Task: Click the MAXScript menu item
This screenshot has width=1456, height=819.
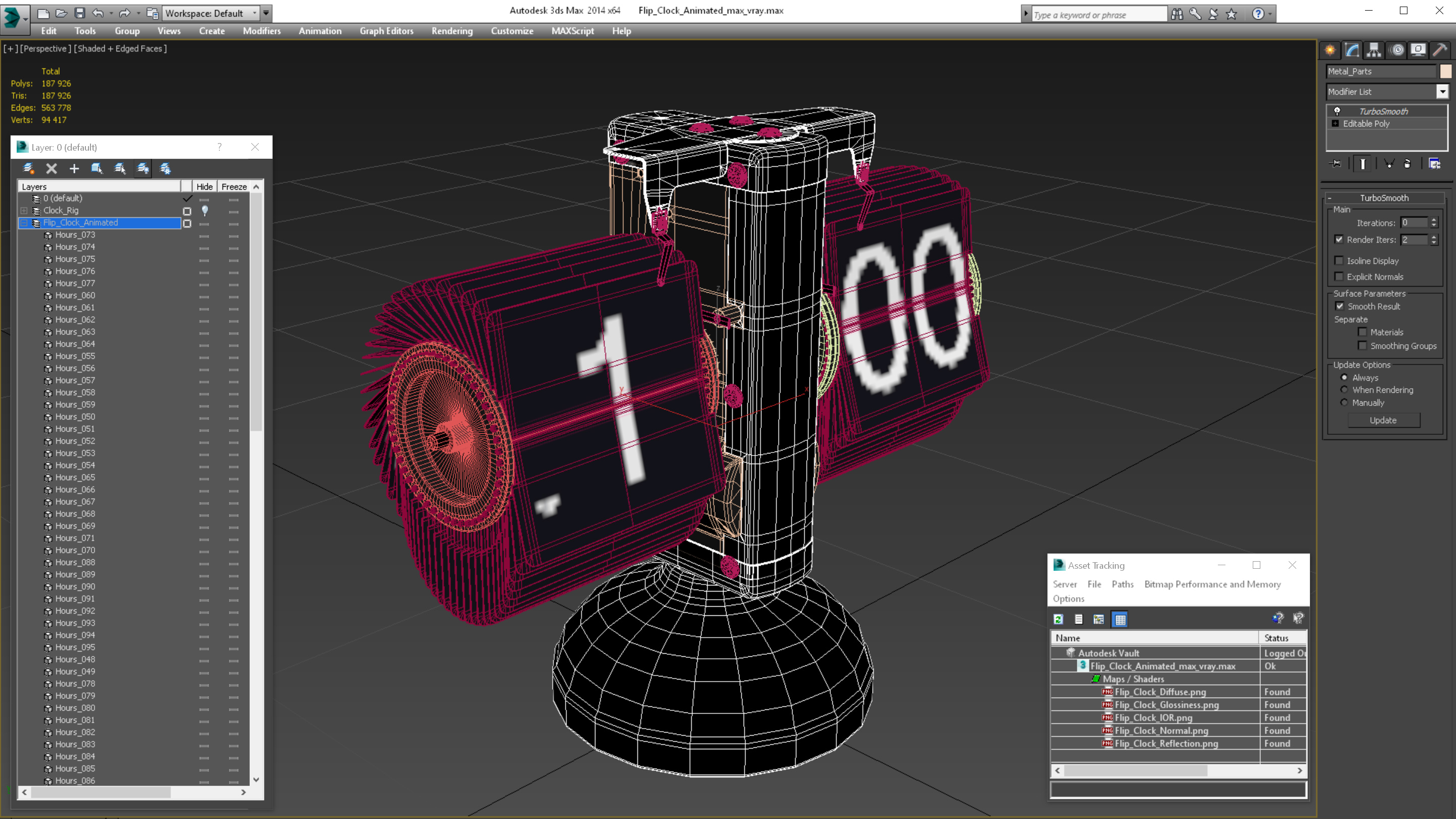Action: point(573,30)
